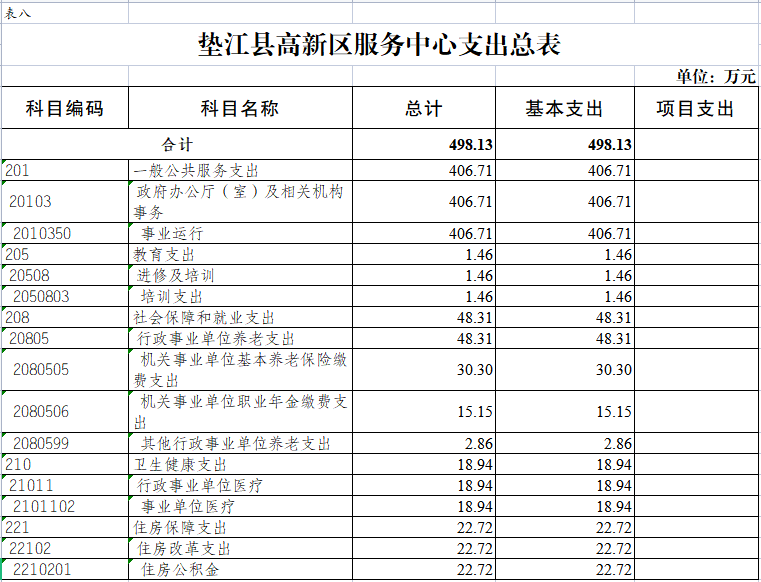Click code cell 208
Viewport: 761px width, 582px height.
(65, 317)
